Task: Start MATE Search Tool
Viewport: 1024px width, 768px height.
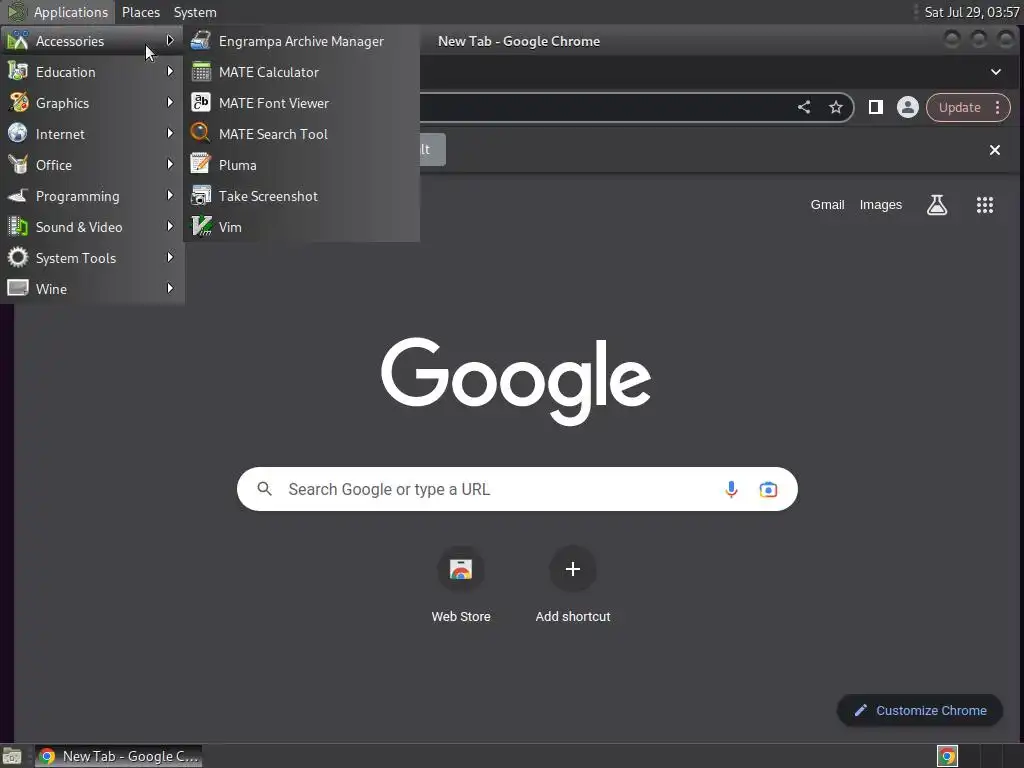Action: click(301, 134)
